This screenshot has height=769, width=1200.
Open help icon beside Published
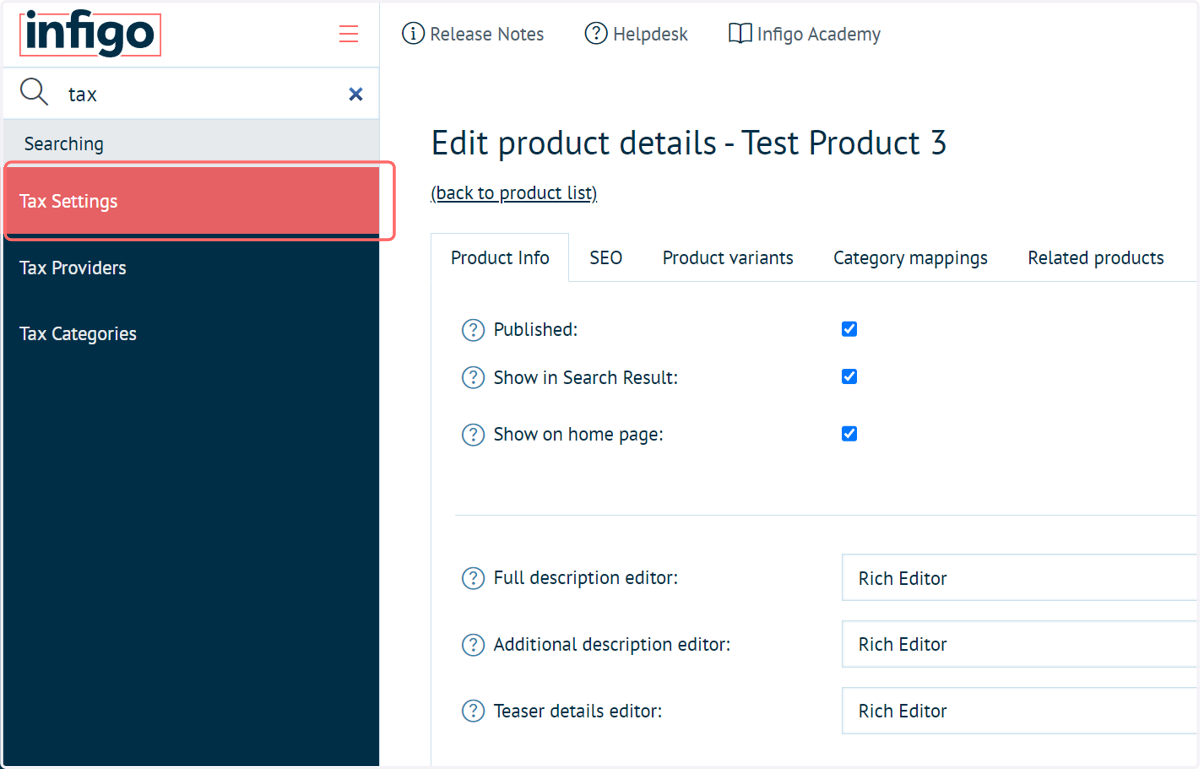(x=473, y=330)
